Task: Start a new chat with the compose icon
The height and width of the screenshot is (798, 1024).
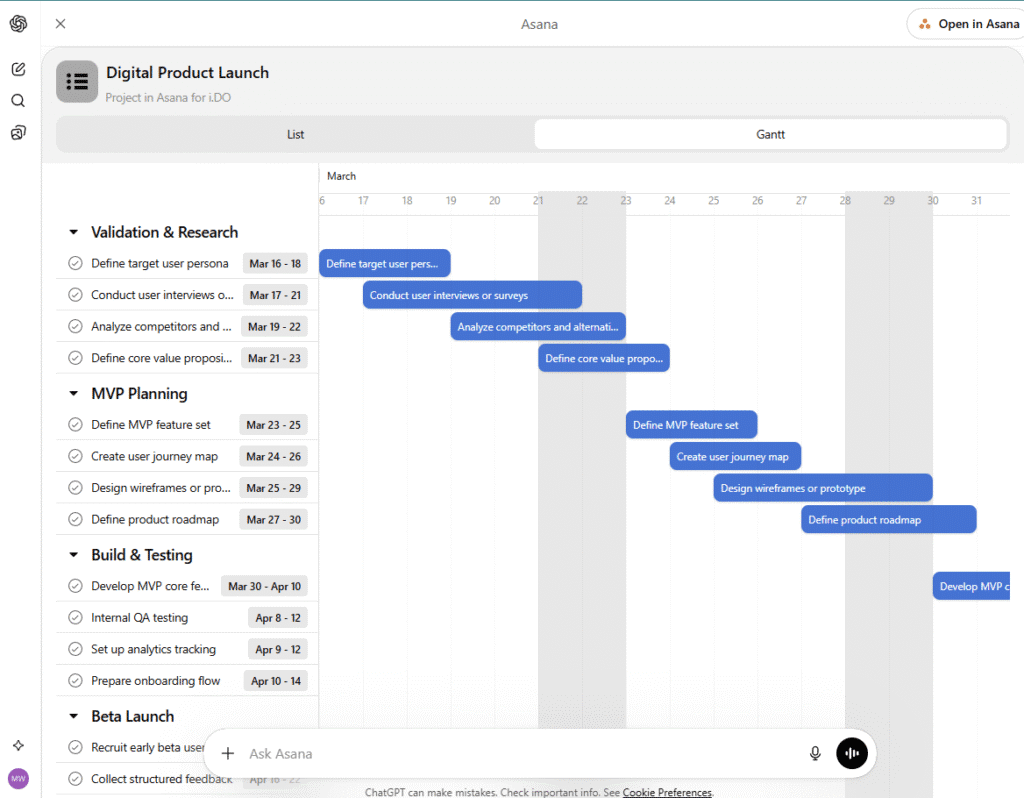Action: pyautogui.click(x=17, y=68)
